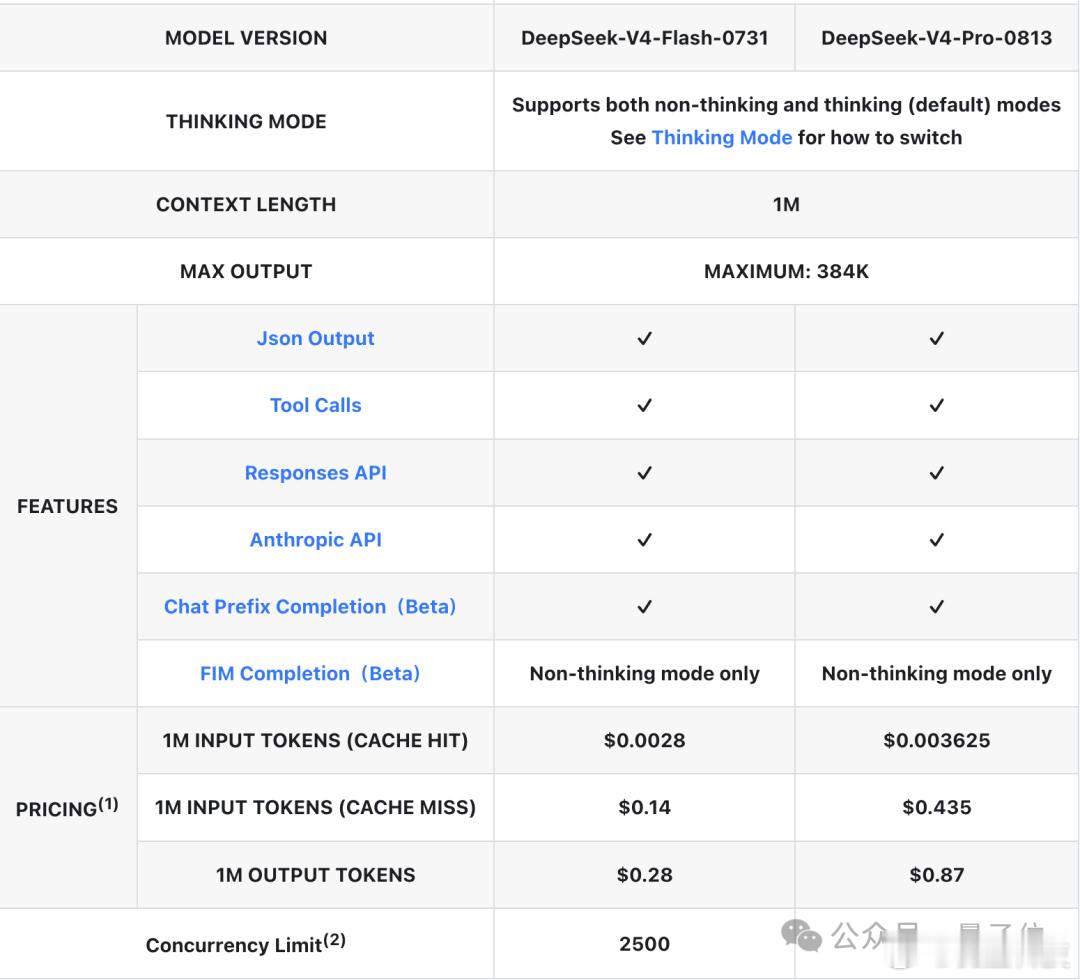
Task: Click Anthropic API checkmark for Pro model
Action: point(937,539)
